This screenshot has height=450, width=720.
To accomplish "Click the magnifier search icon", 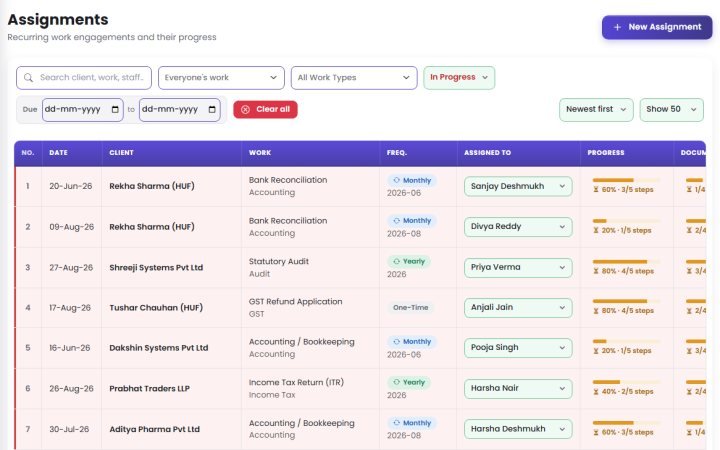I will click(x=28, y=78).
